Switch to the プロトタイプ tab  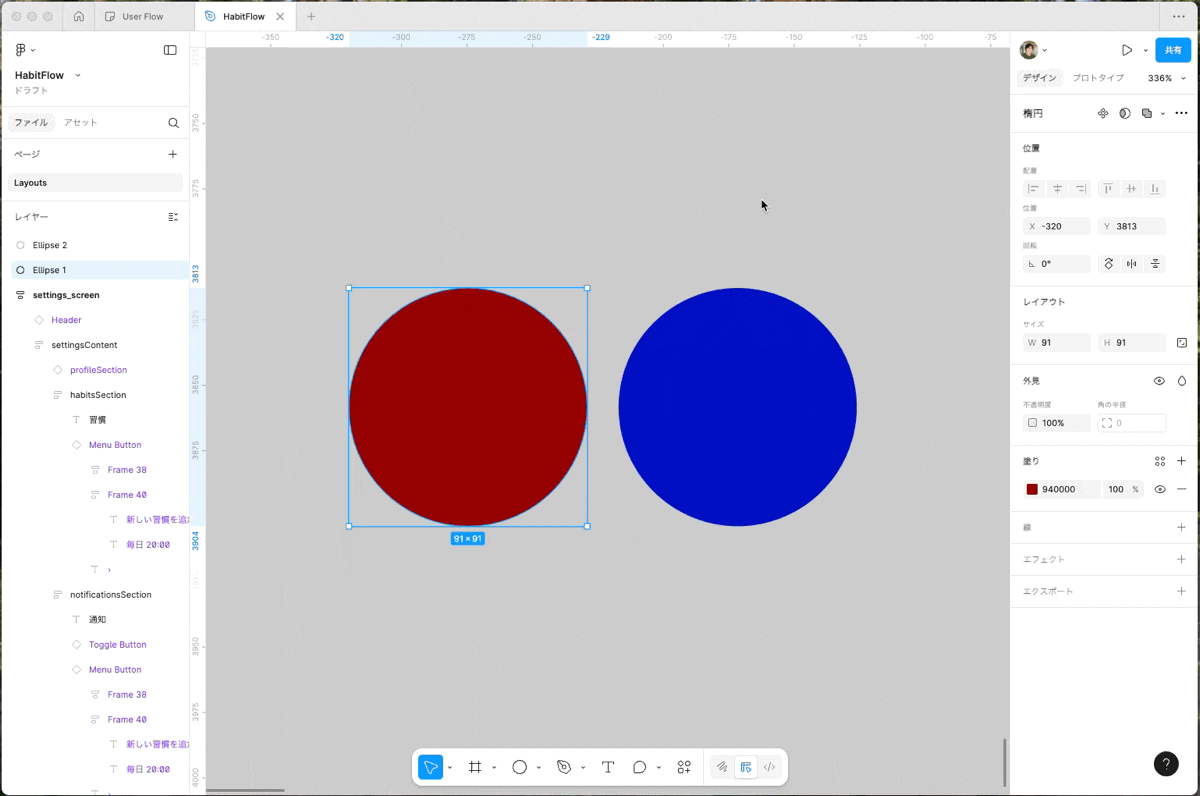point(1097,78)
